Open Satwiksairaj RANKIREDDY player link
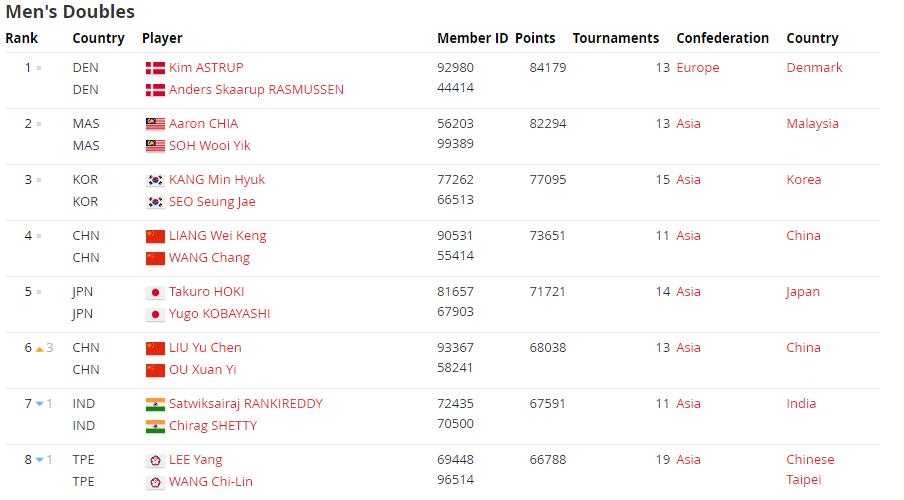 [x=246, y=403]
